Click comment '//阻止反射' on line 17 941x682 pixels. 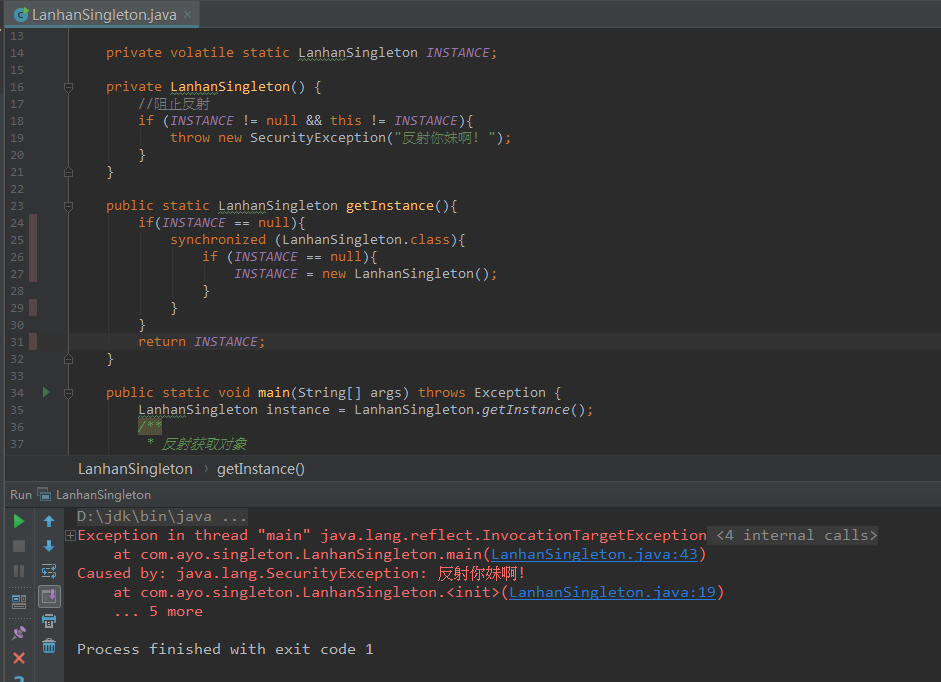coord(173,104)
